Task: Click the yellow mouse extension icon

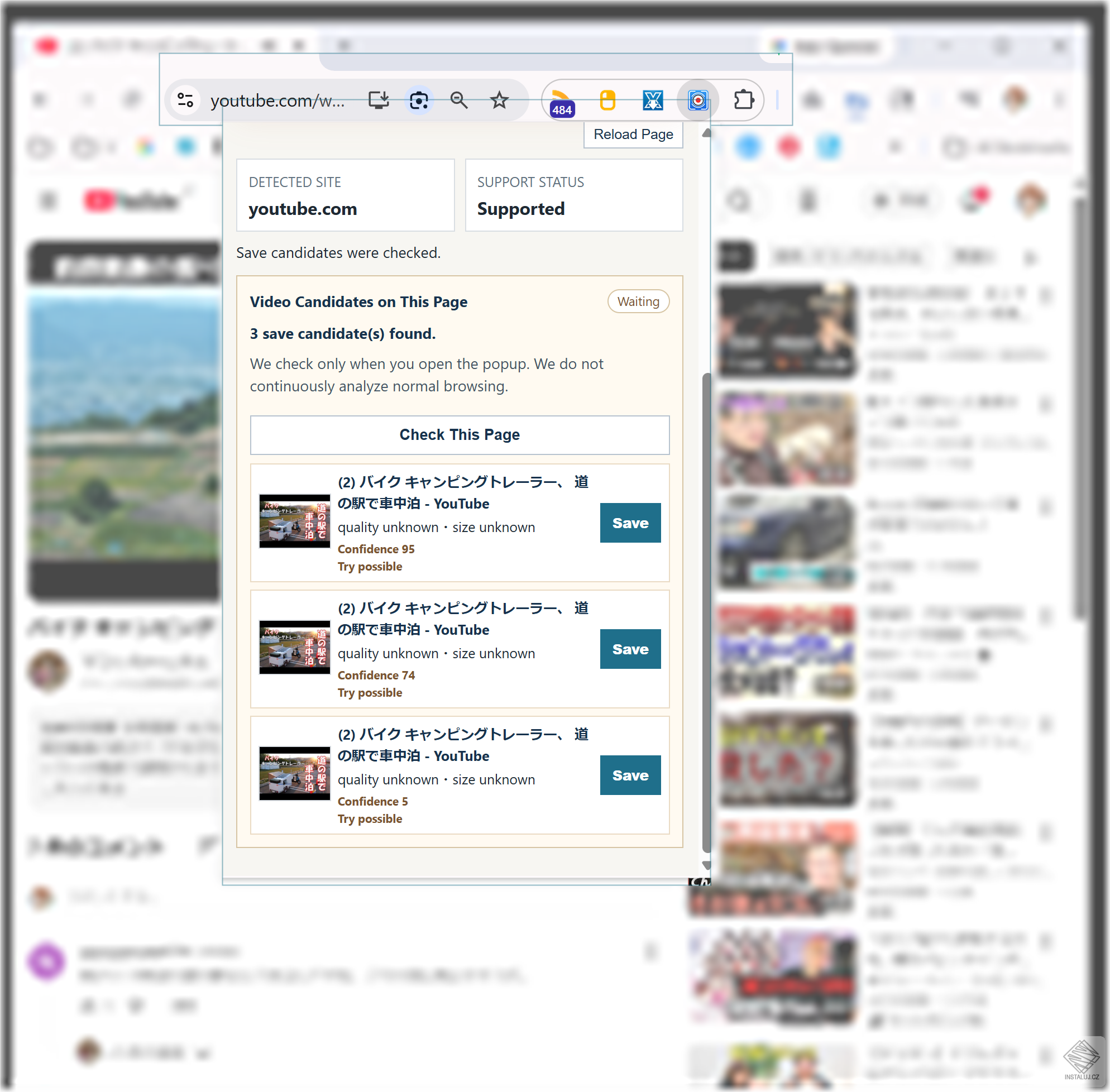Action: coord(607,100)
